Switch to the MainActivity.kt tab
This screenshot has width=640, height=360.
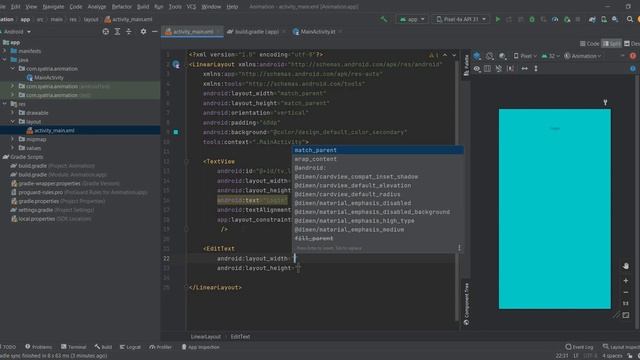click(x=317, y=31)
